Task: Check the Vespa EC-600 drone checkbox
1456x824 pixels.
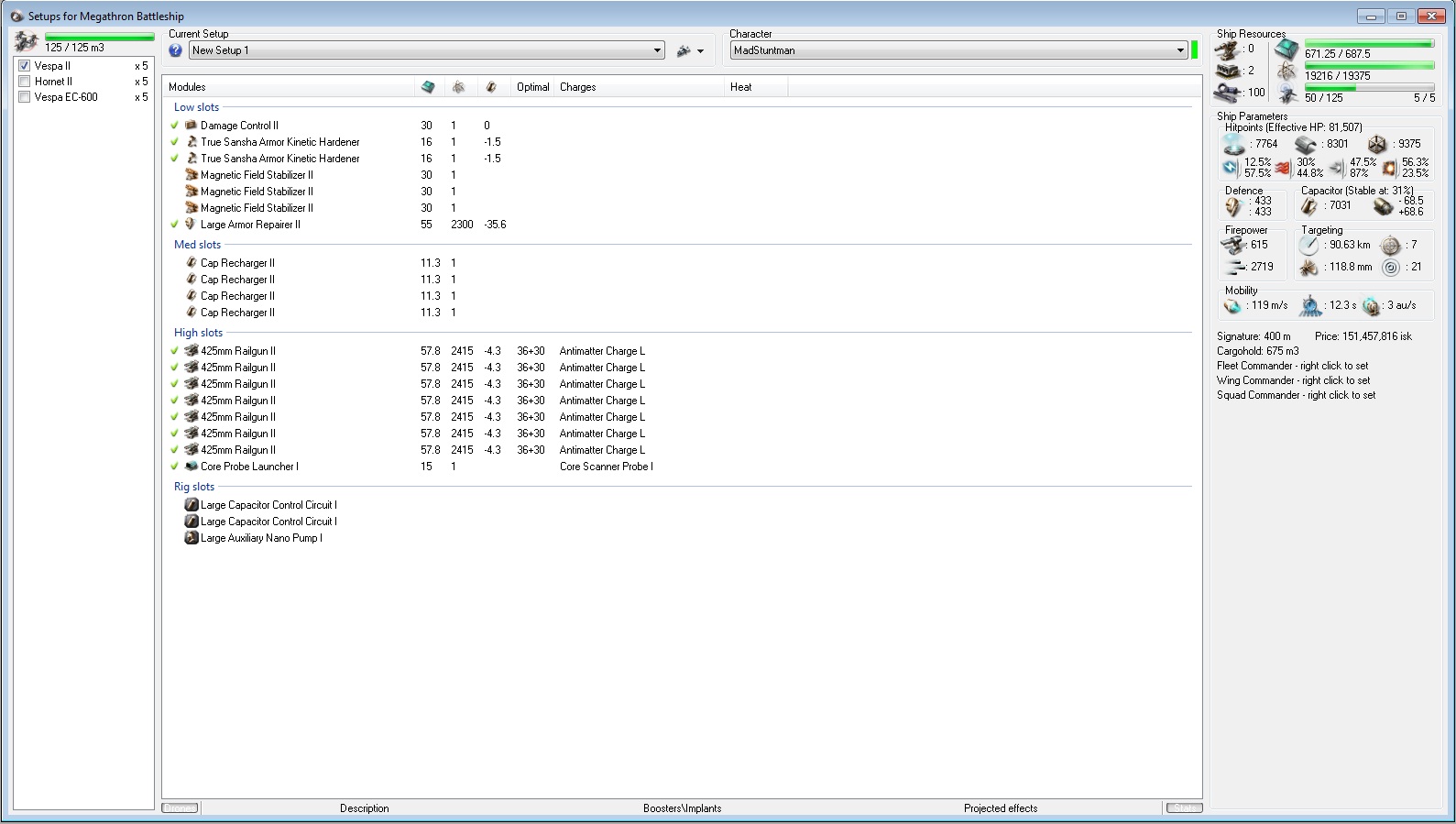Action: coord(25,97)
